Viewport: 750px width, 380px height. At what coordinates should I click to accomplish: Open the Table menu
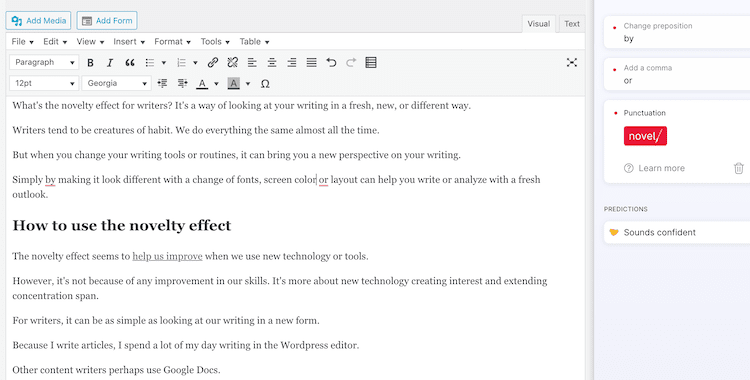coord(254,42)
